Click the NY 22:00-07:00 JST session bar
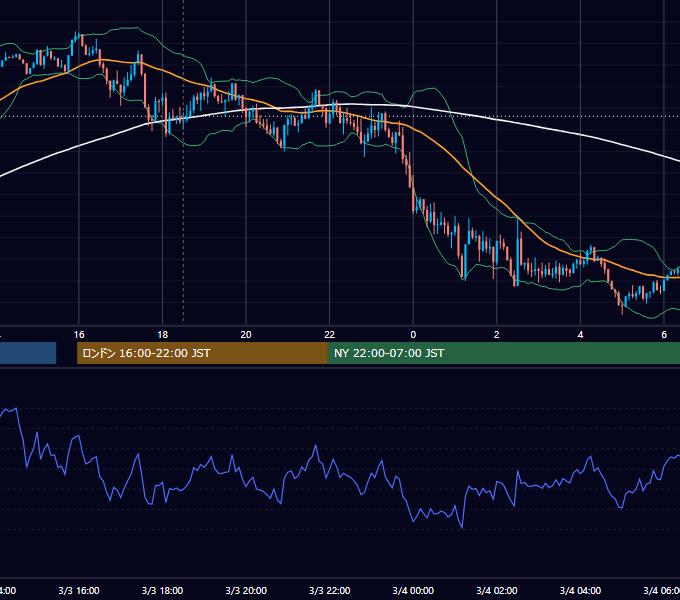The height and width of the screenshot is (600, 680). click(x=503, y=353)
